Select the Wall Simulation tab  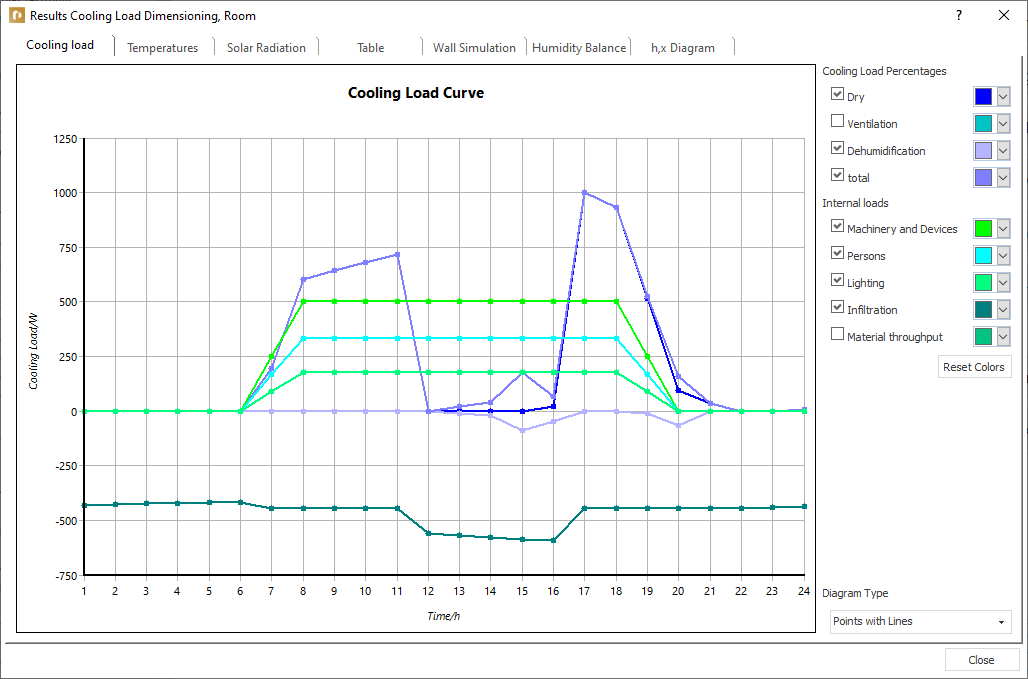click(474, 48)
